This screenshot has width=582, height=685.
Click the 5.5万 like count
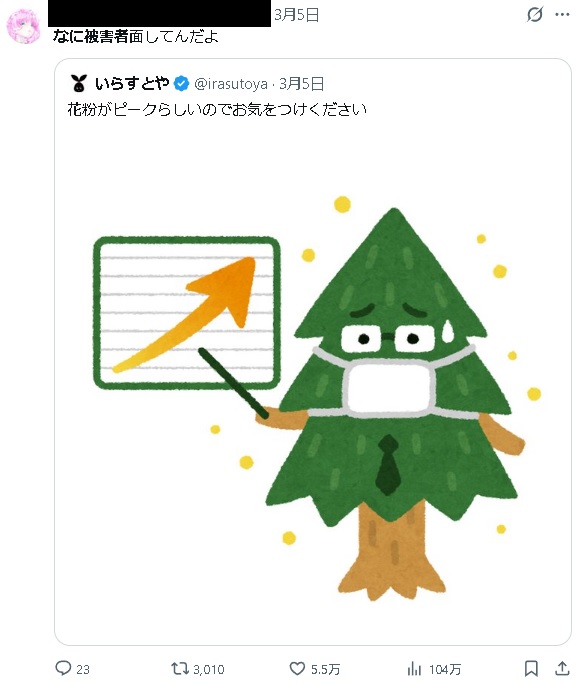click(x=325, y=669)
